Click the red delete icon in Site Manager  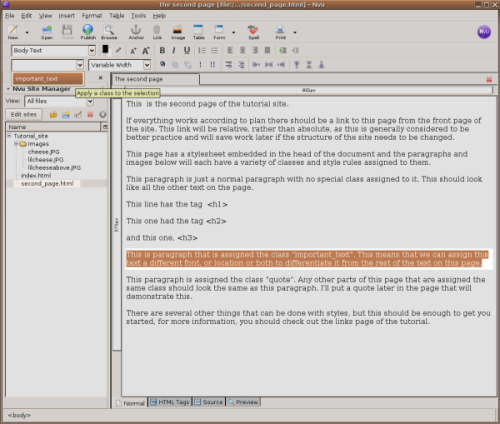90,115
